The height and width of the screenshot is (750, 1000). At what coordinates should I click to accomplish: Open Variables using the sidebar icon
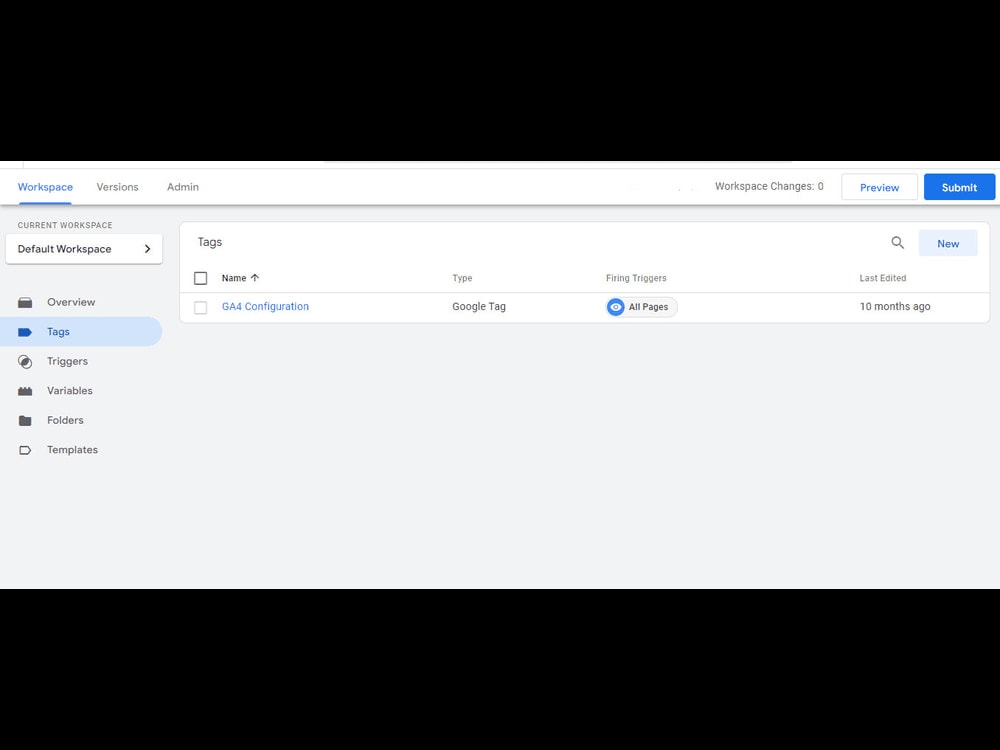(26, 390)
